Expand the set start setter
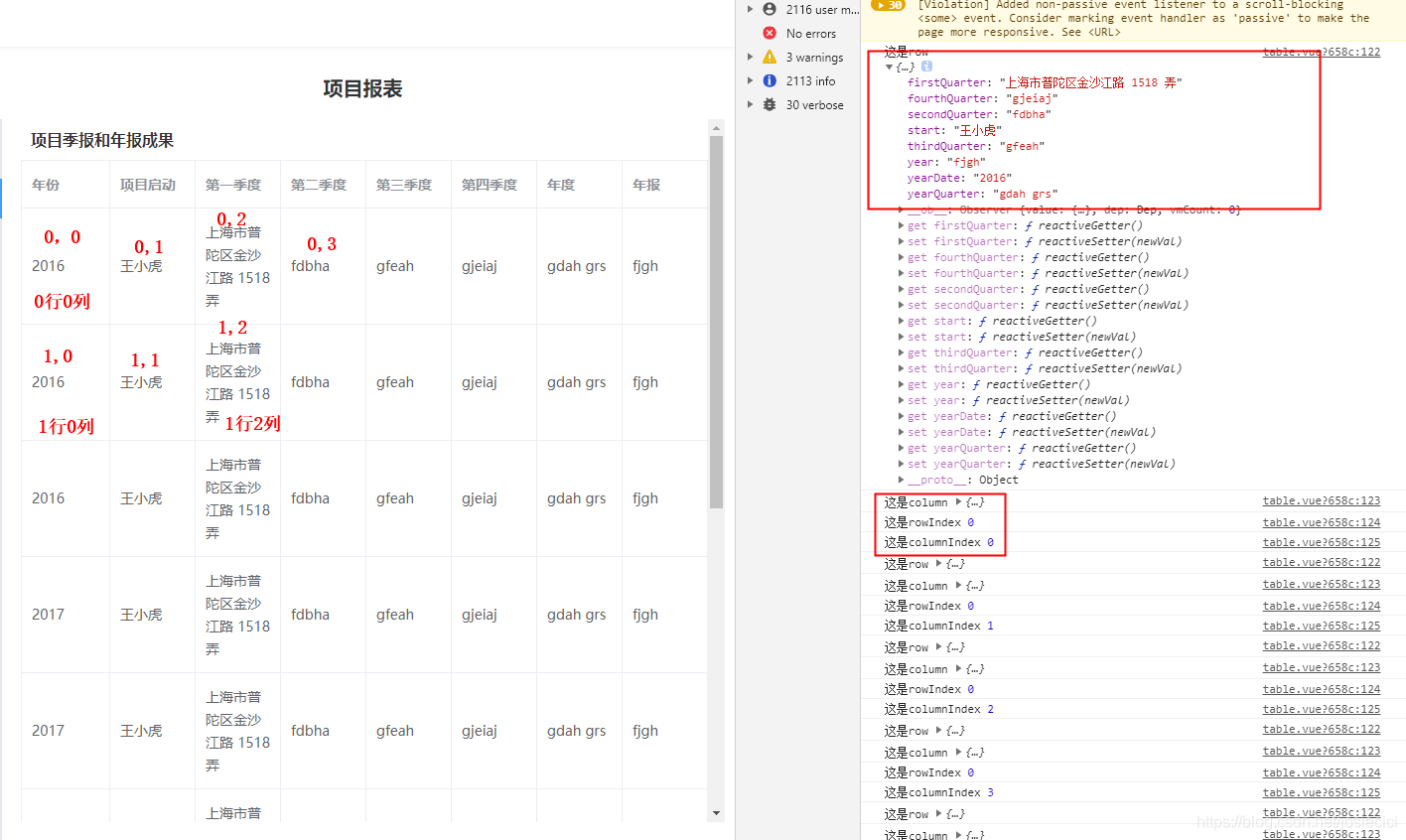 pos(901,337)
